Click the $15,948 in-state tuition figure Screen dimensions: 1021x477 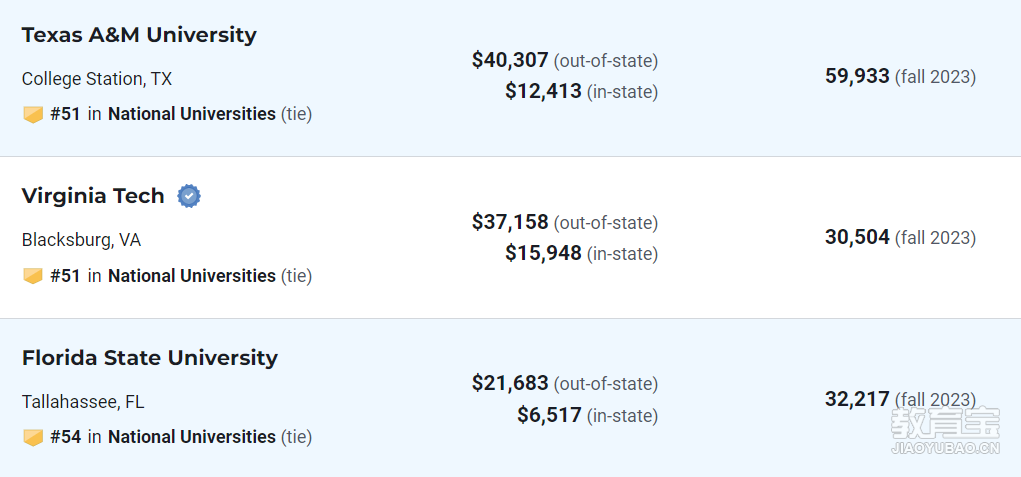click(x=543, y=252)
